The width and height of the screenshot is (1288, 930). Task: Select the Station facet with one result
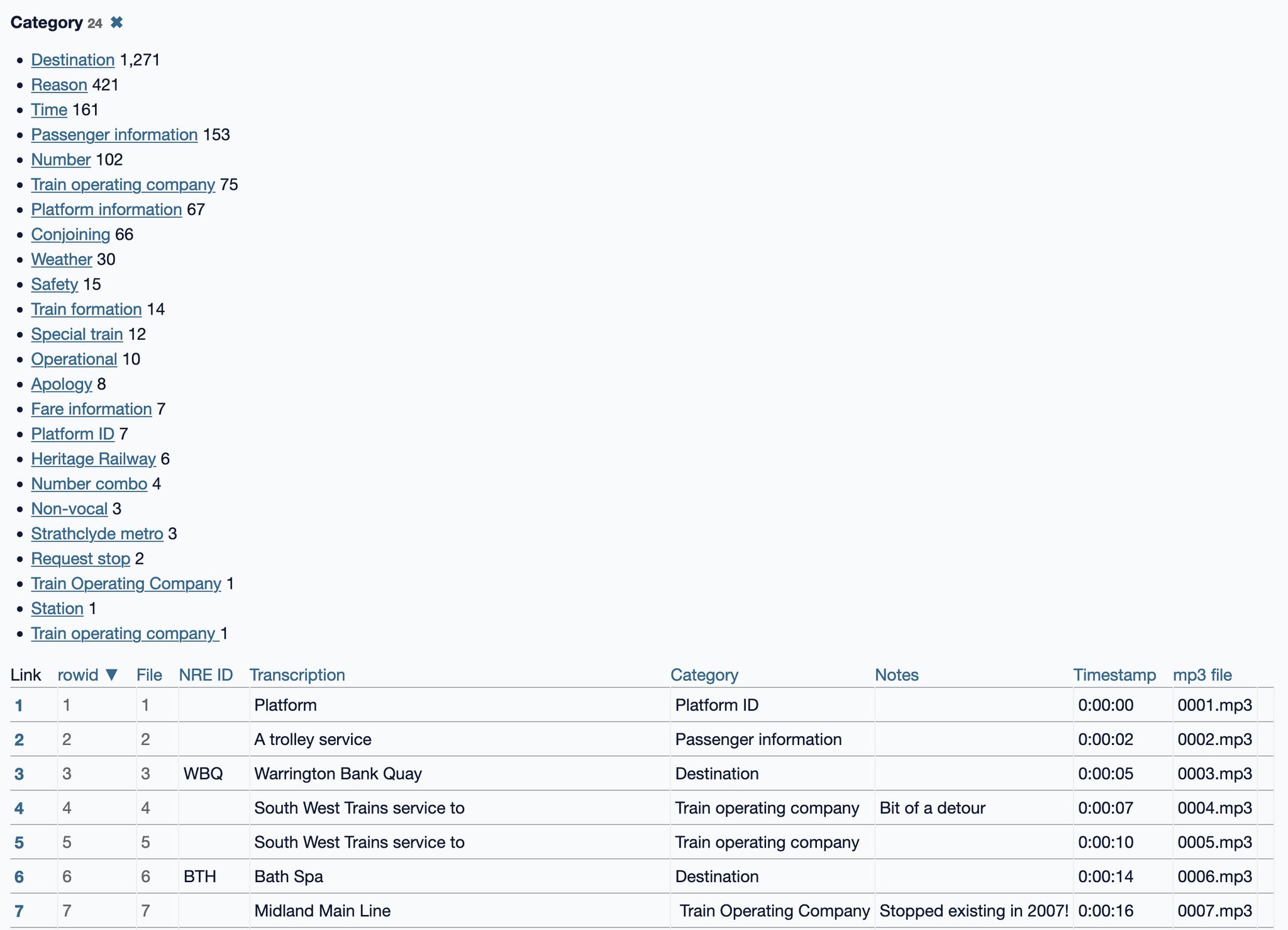point(57,608)
